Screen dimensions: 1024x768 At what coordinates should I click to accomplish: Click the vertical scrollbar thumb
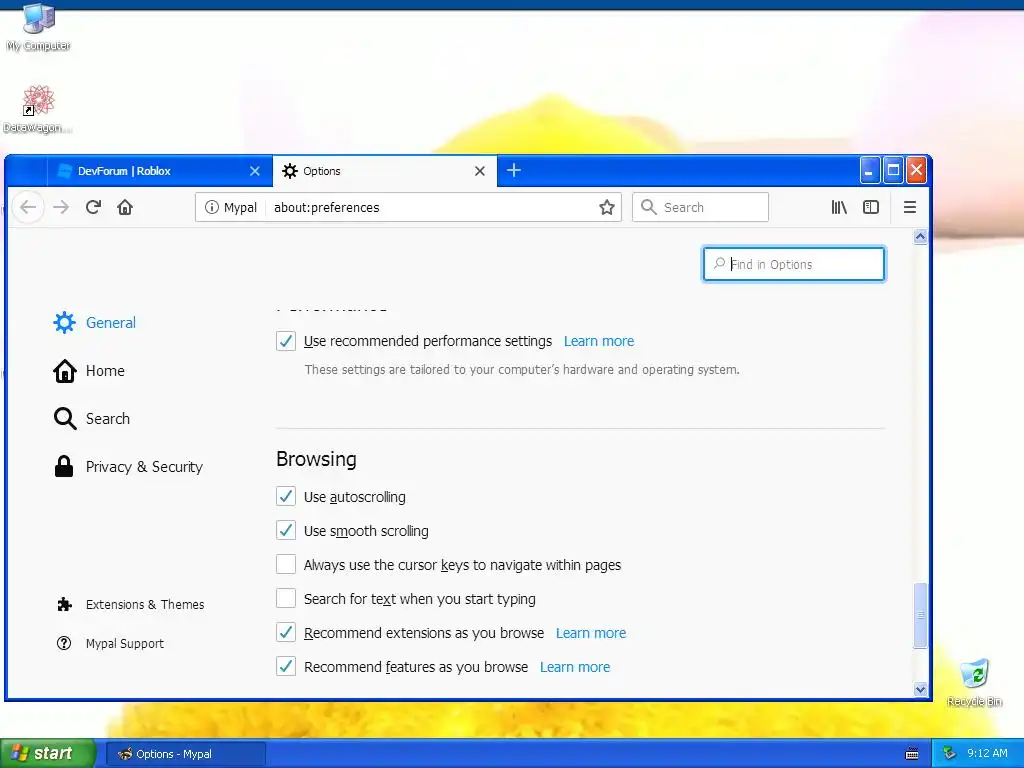[x=920, y=615]
